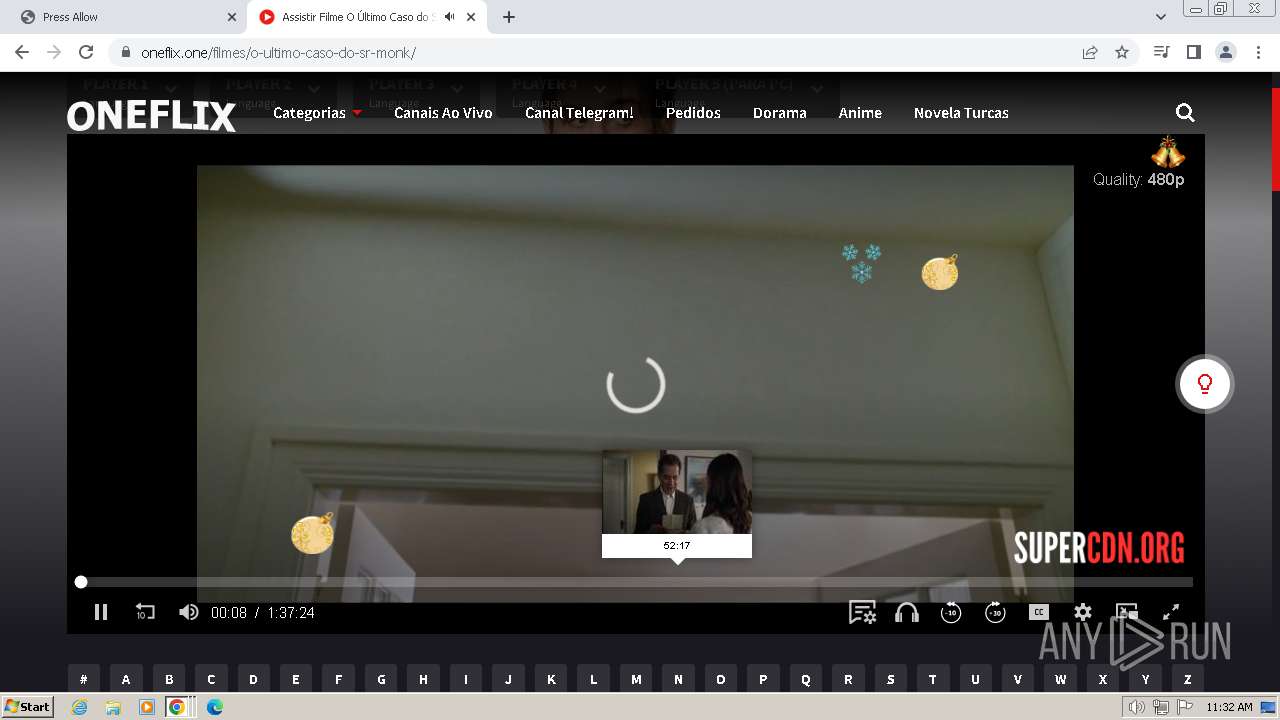Filter titles by letter I
The image size is (1280, 720).
(466, 679)
